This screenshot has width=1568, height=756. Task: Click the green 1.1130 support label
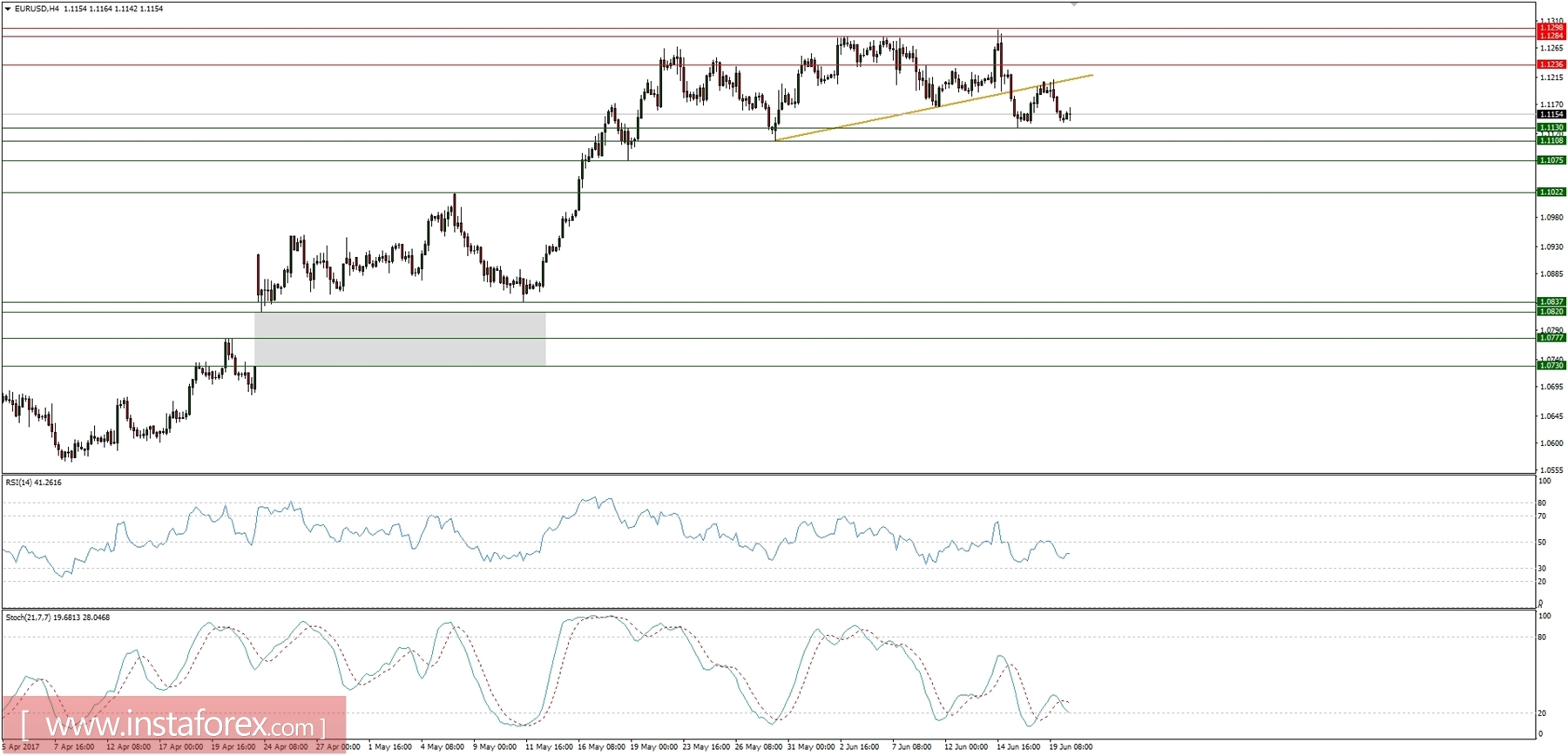pos(1551,127)
